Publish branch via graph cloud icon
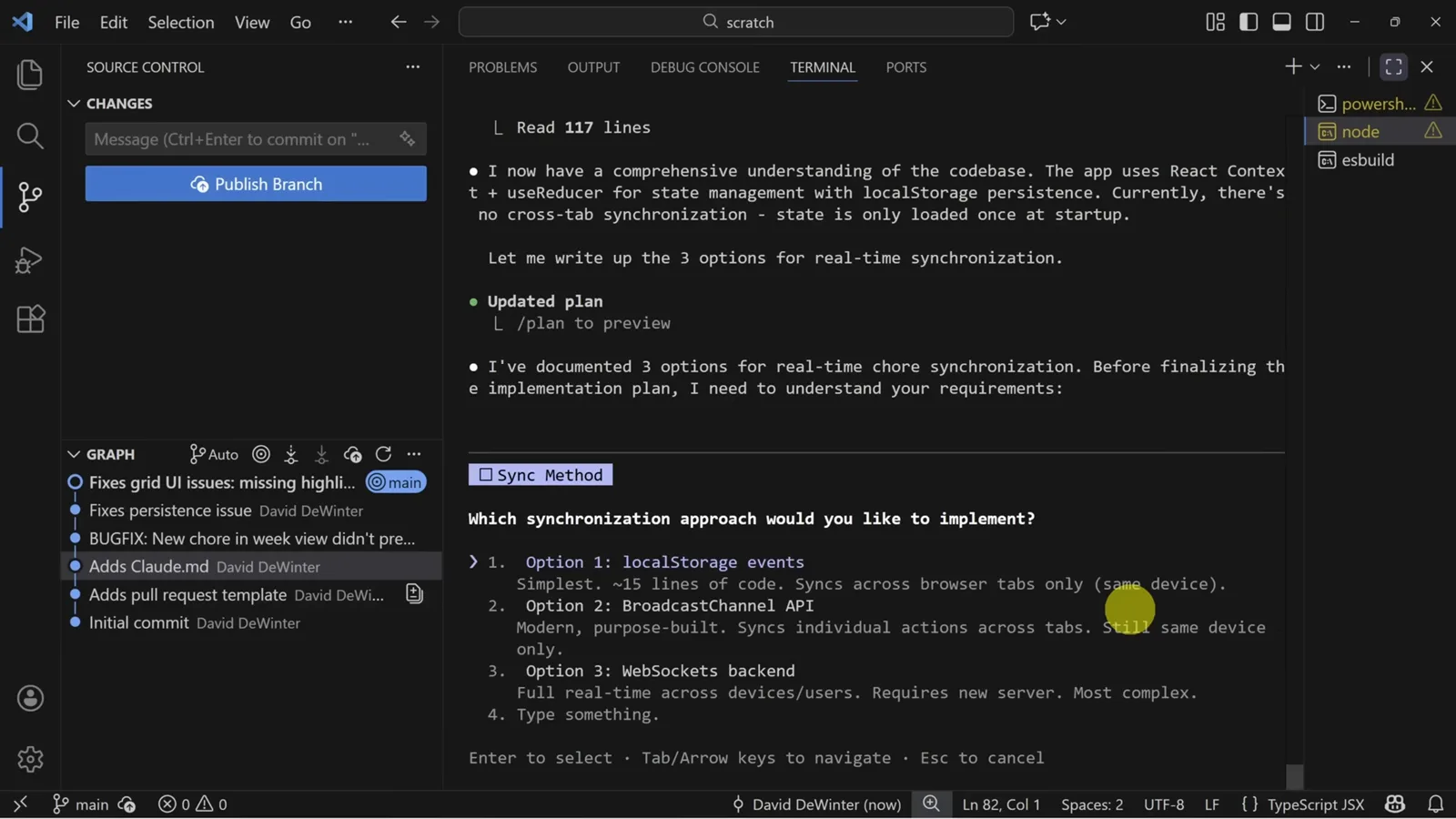Screen dimensions: 1456x819 pos(352,454)
